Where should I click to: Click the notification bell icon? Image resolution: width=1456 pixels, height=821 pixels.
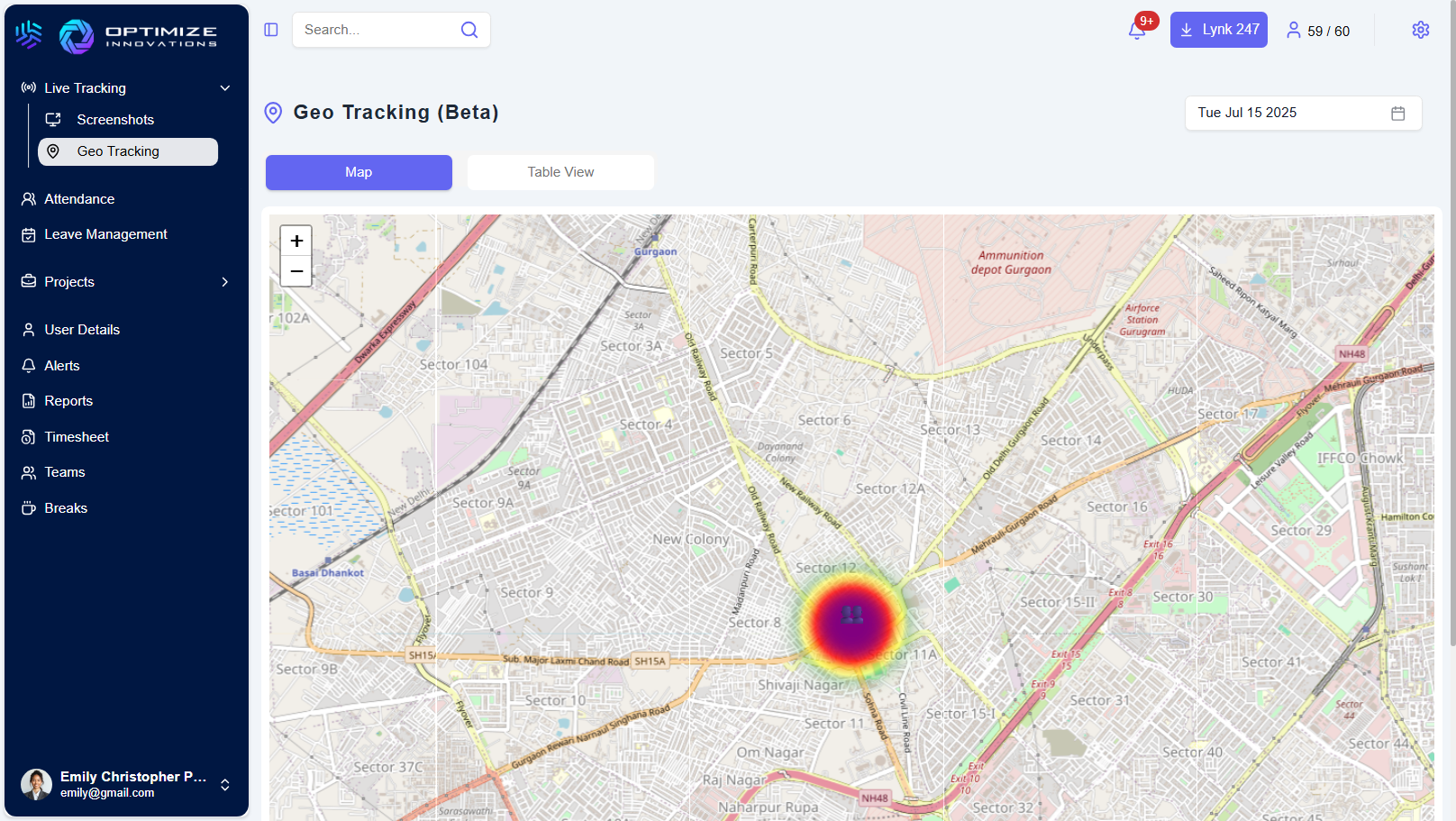1137,31
